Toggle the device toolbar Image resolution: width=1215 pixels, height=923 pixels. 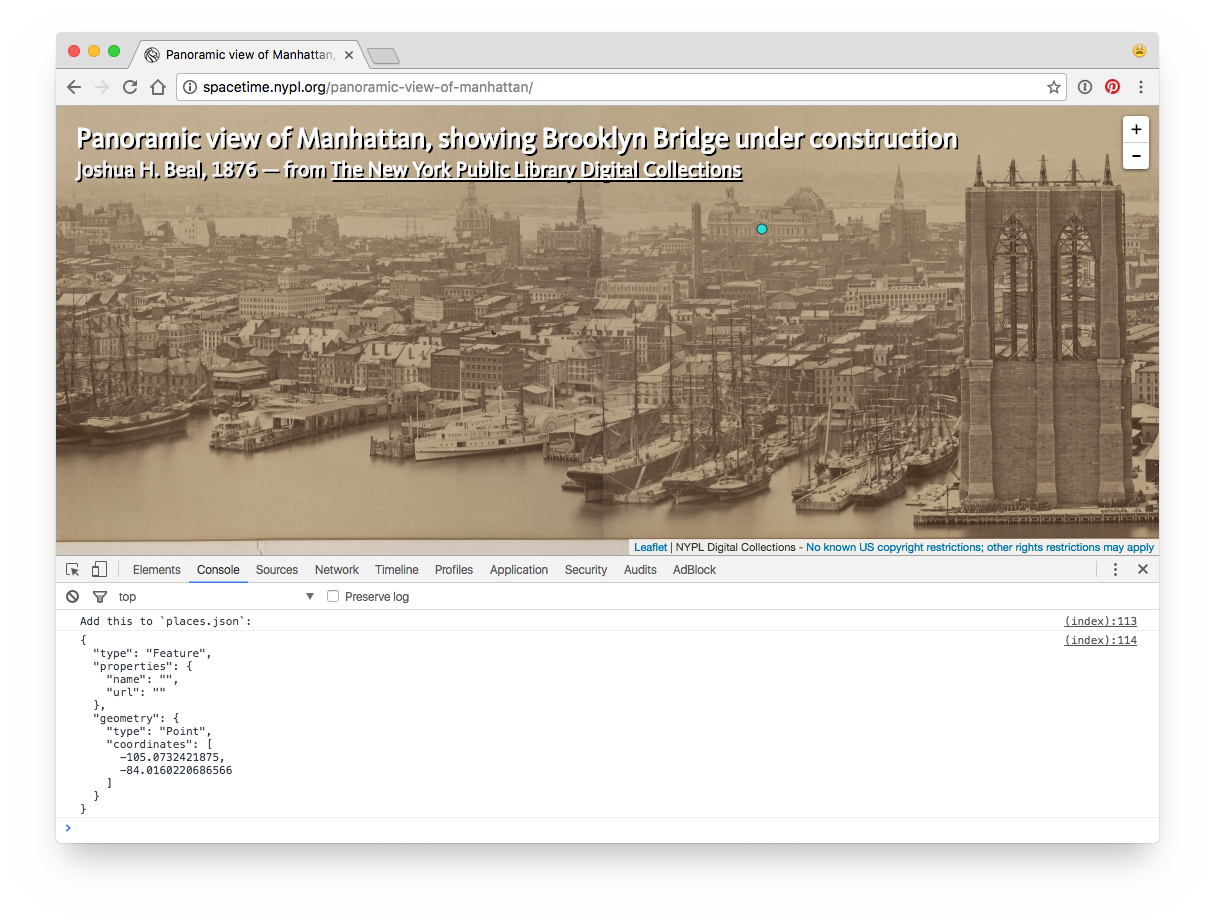point(99,570)
